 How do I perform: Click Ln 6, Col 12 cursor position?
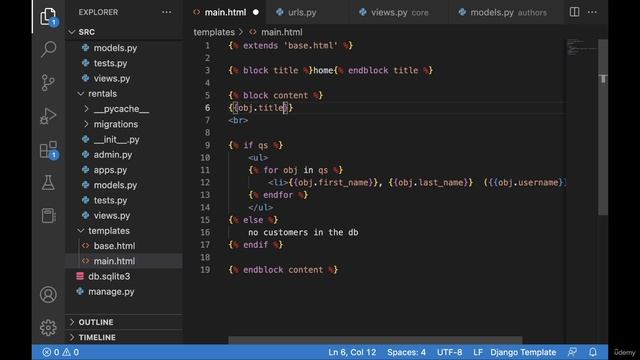point(352,352)
